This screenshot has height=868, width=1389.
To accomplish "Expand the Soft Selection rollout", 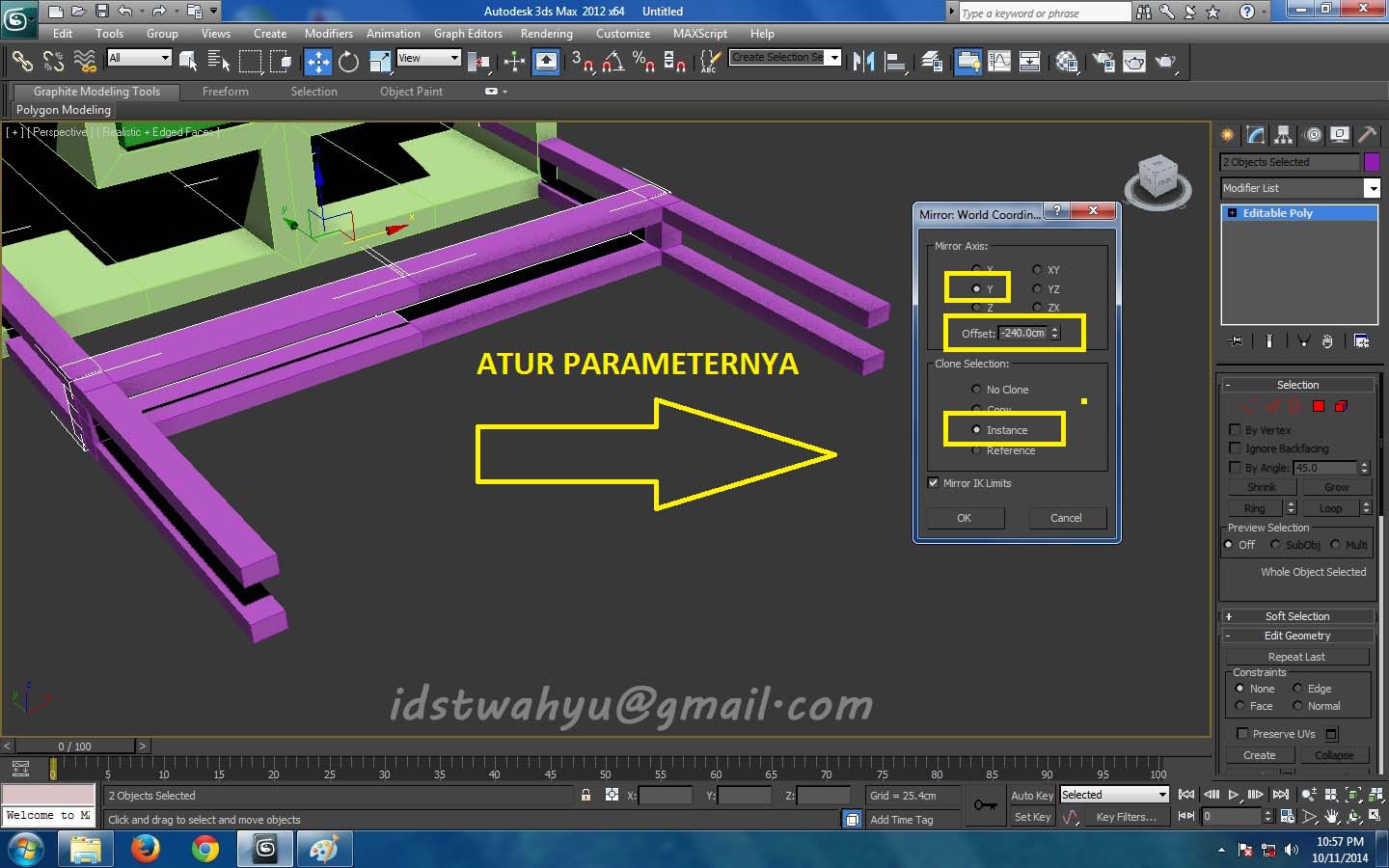I will pos(1297,616).
